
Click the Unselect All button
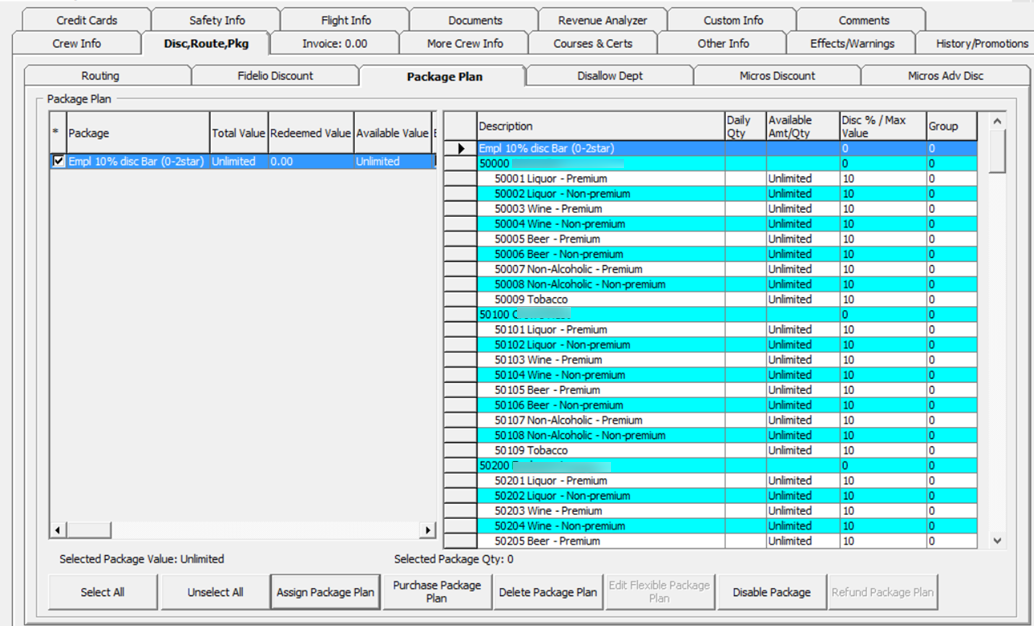click(216, 592)
